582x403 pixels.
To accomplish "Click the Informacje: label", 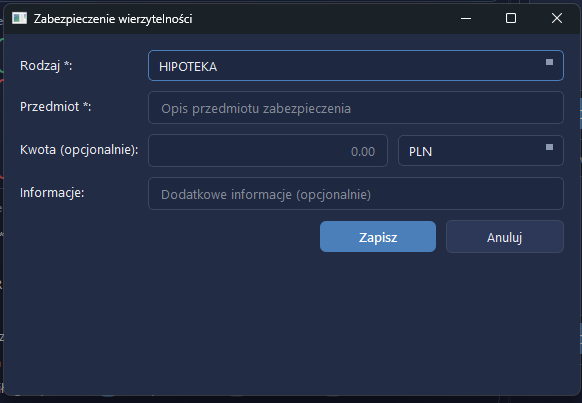I will (52, 193).
